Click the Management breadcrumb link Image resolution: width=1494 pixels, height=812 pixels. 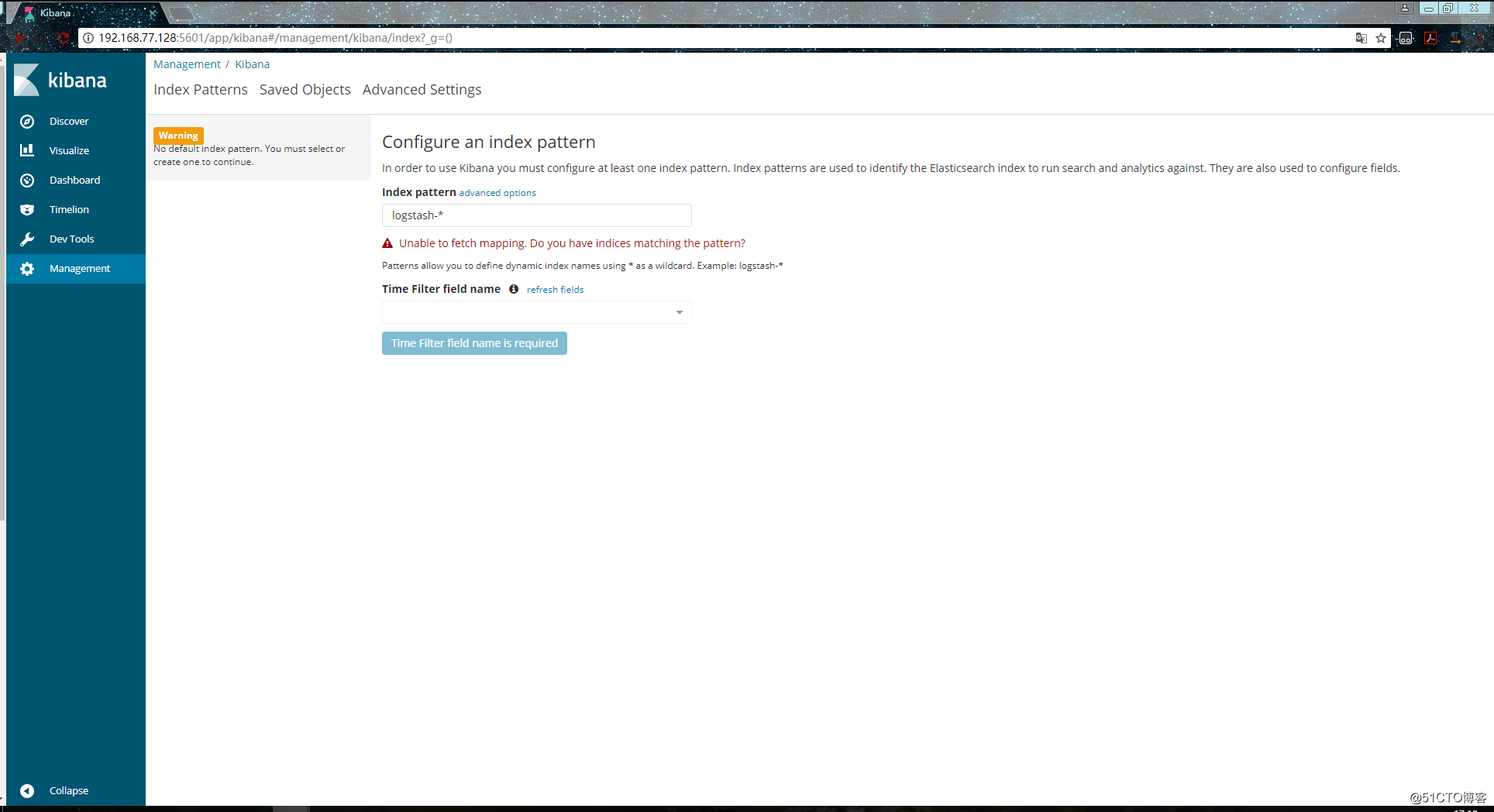point(187,64)
